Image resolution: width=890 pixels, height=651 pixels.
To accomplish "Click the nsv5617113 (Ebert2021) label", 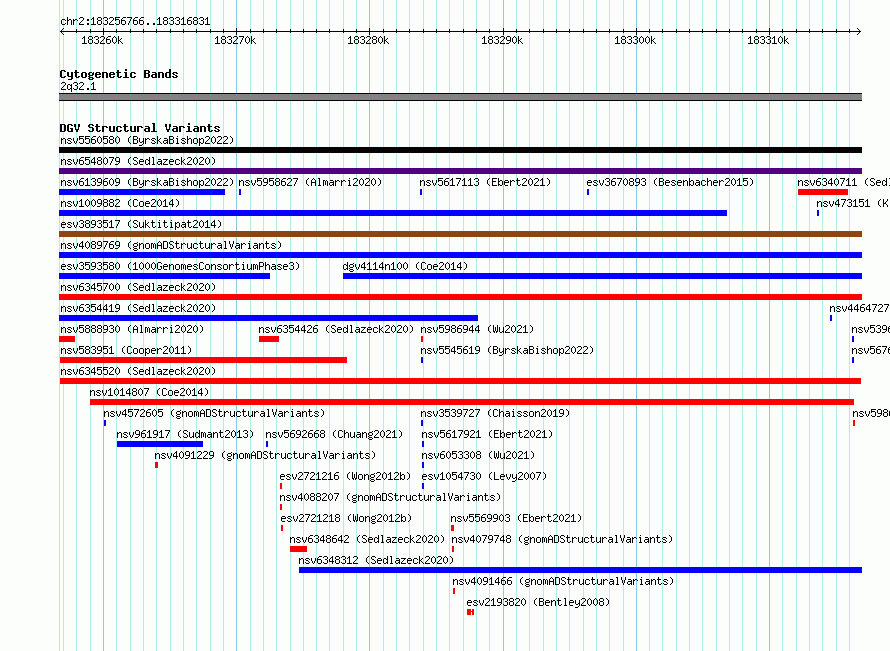I will [485, 182].
